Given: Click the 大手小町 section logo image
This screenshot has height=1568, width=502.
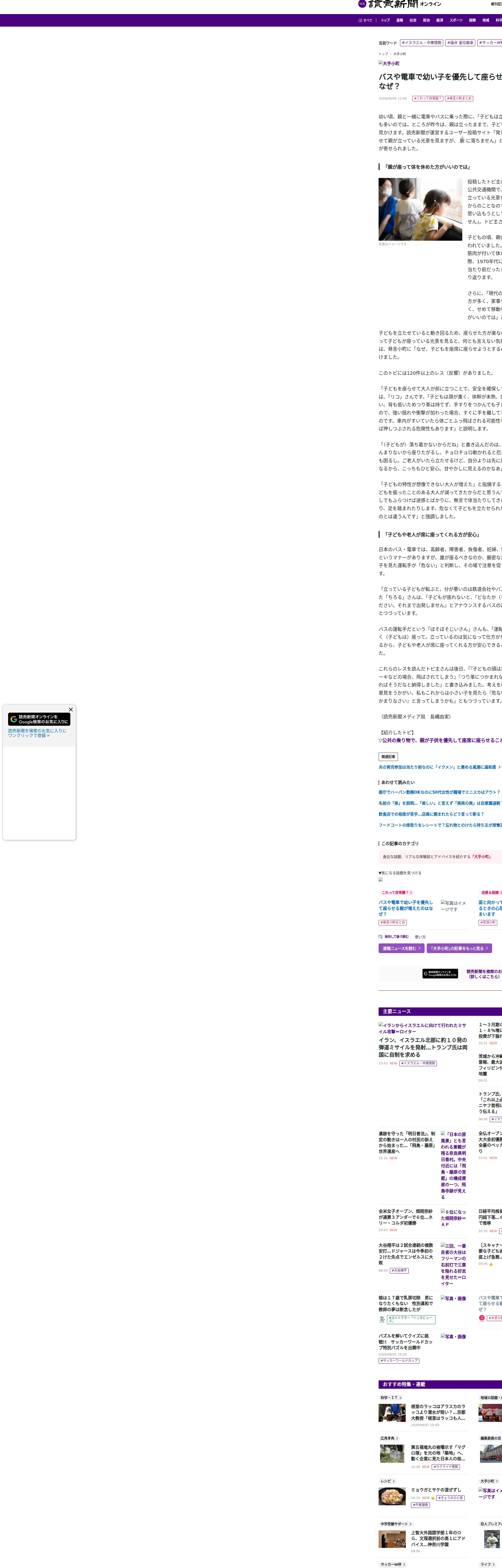Looking at the screenshot, I should tap(389, 63).
